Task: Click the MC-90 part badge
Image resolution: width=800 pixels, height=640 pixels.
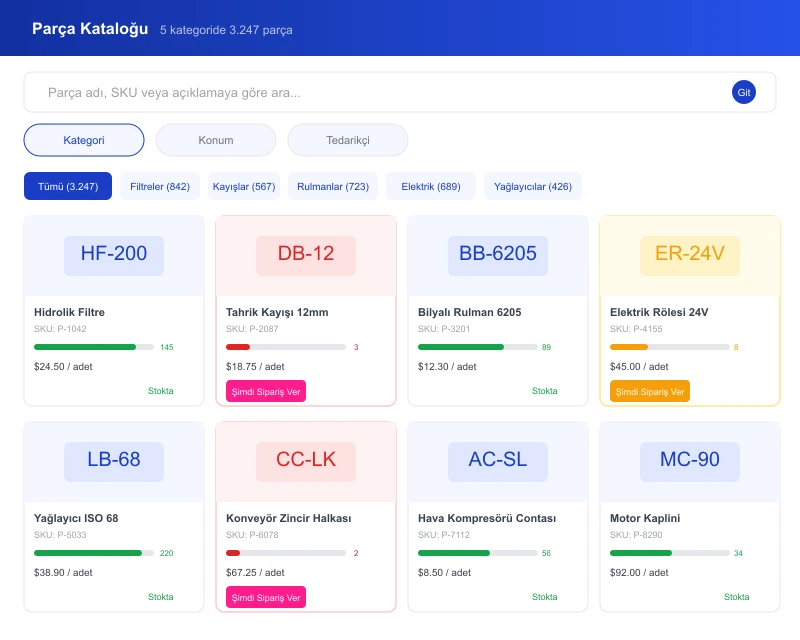Action: pyautogui.click(x=690, y=462)
